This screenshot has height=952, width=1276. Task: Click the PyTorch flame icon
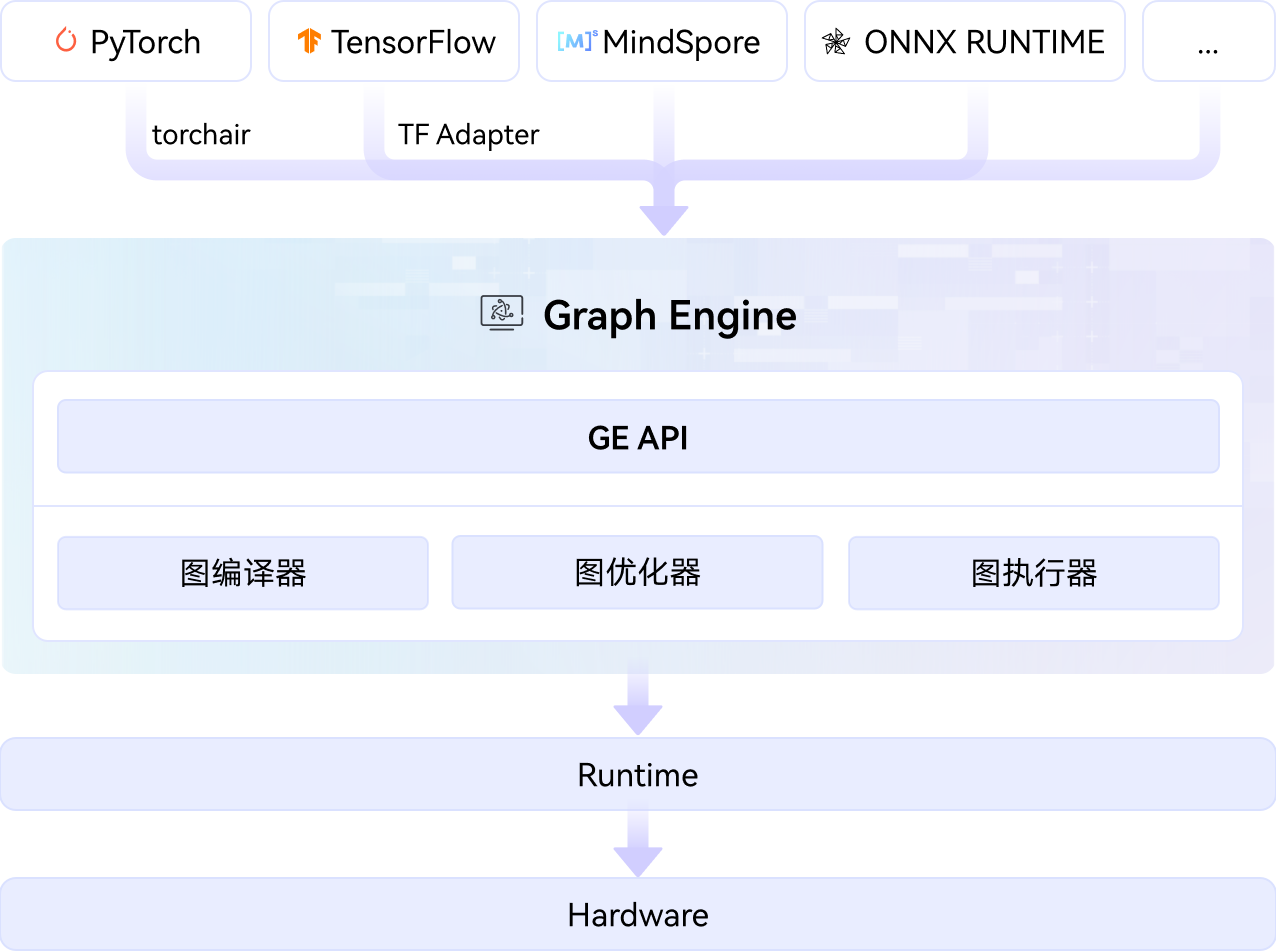tap(66, 41)
